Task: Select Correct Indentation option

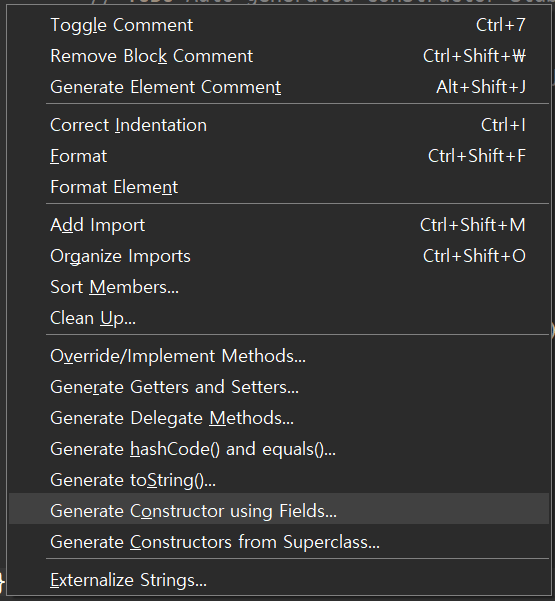Action: (x=279, y=125)
